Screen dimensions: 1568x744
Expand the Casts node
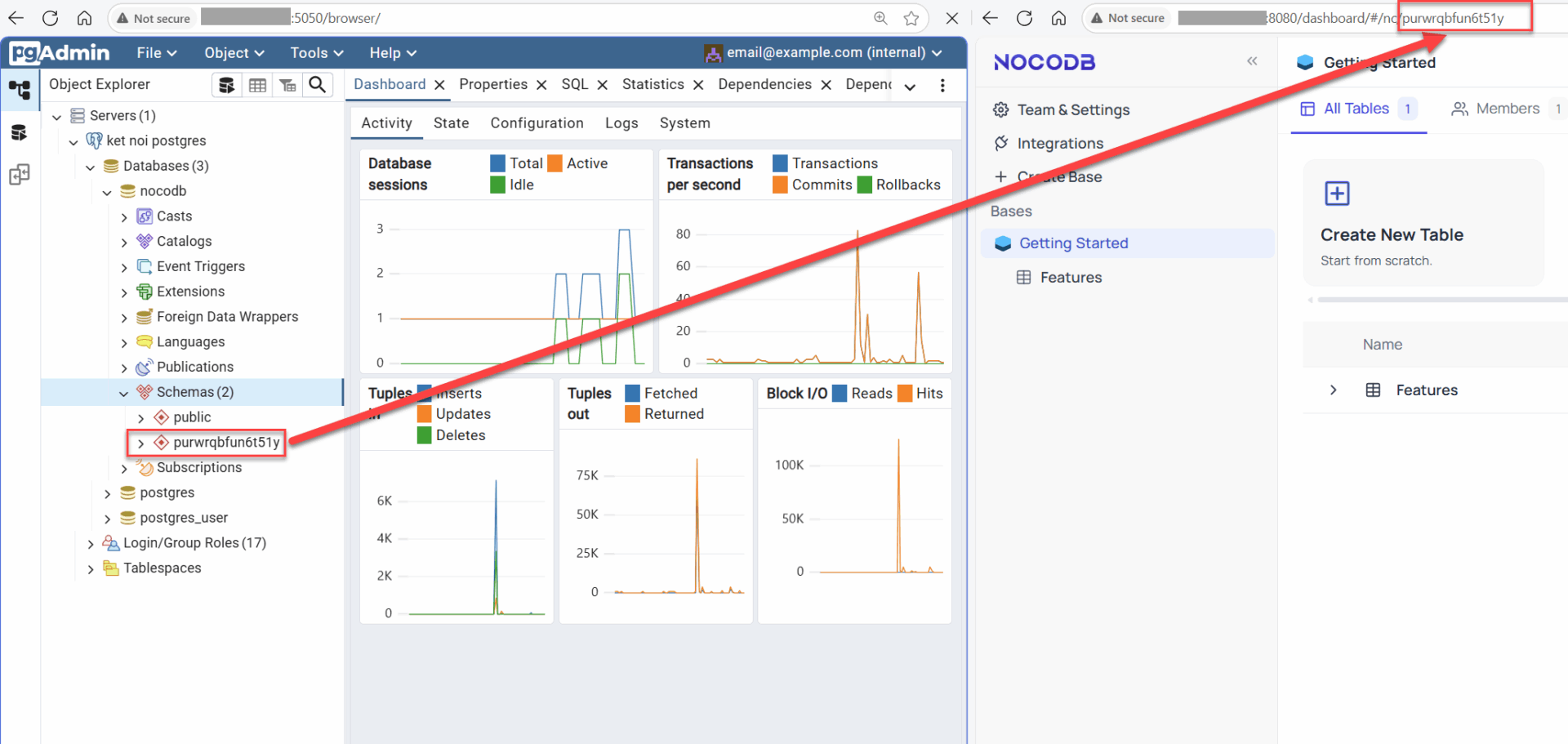click(124, 217)
